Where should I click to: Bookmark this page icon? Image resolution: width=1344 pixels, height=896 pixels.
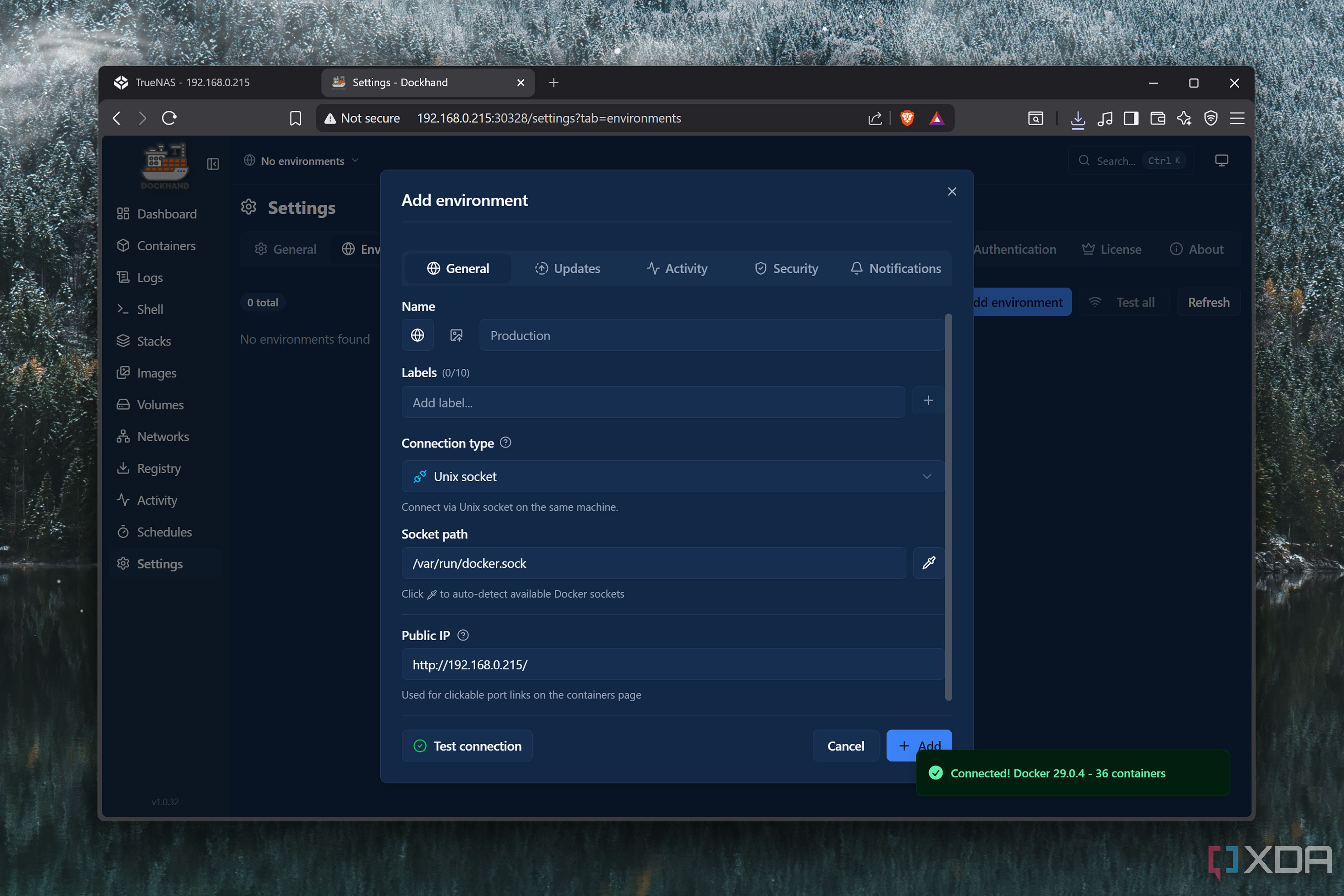pyautogui.click(x=296, y=118)
